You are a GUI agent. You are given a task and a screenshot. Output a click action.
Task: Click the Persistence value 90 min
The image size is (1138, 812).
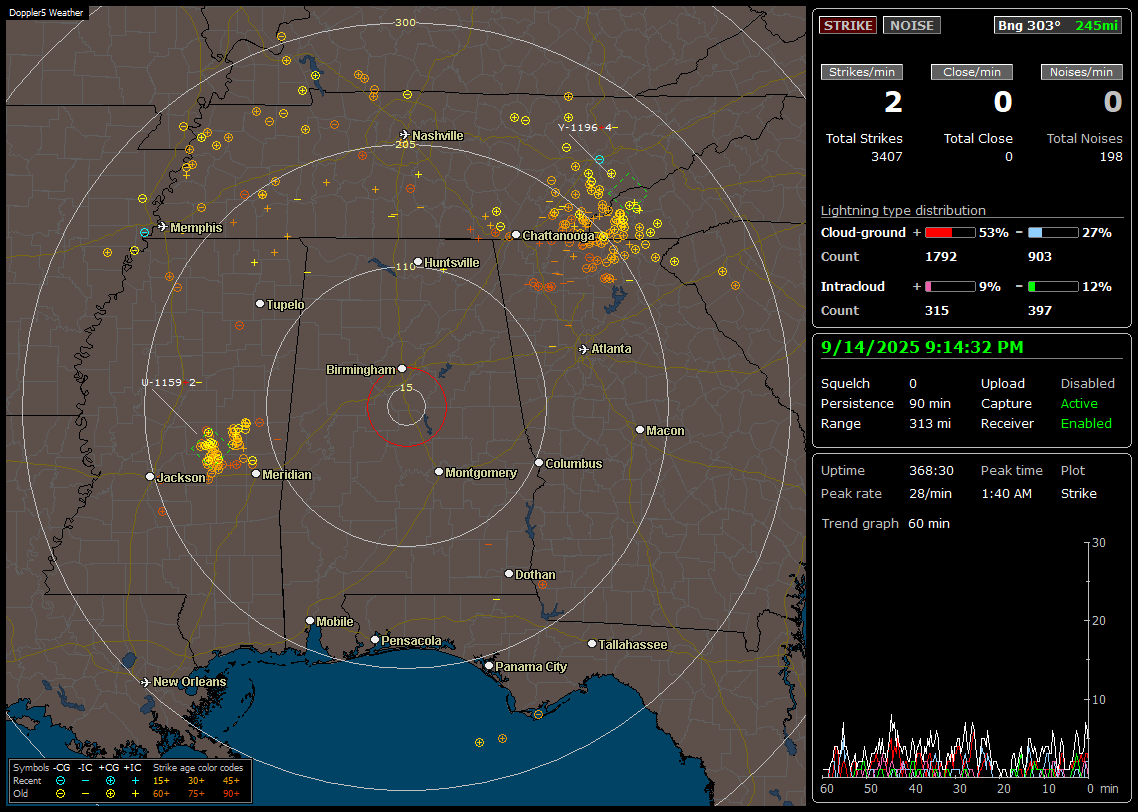pos(930,403)
